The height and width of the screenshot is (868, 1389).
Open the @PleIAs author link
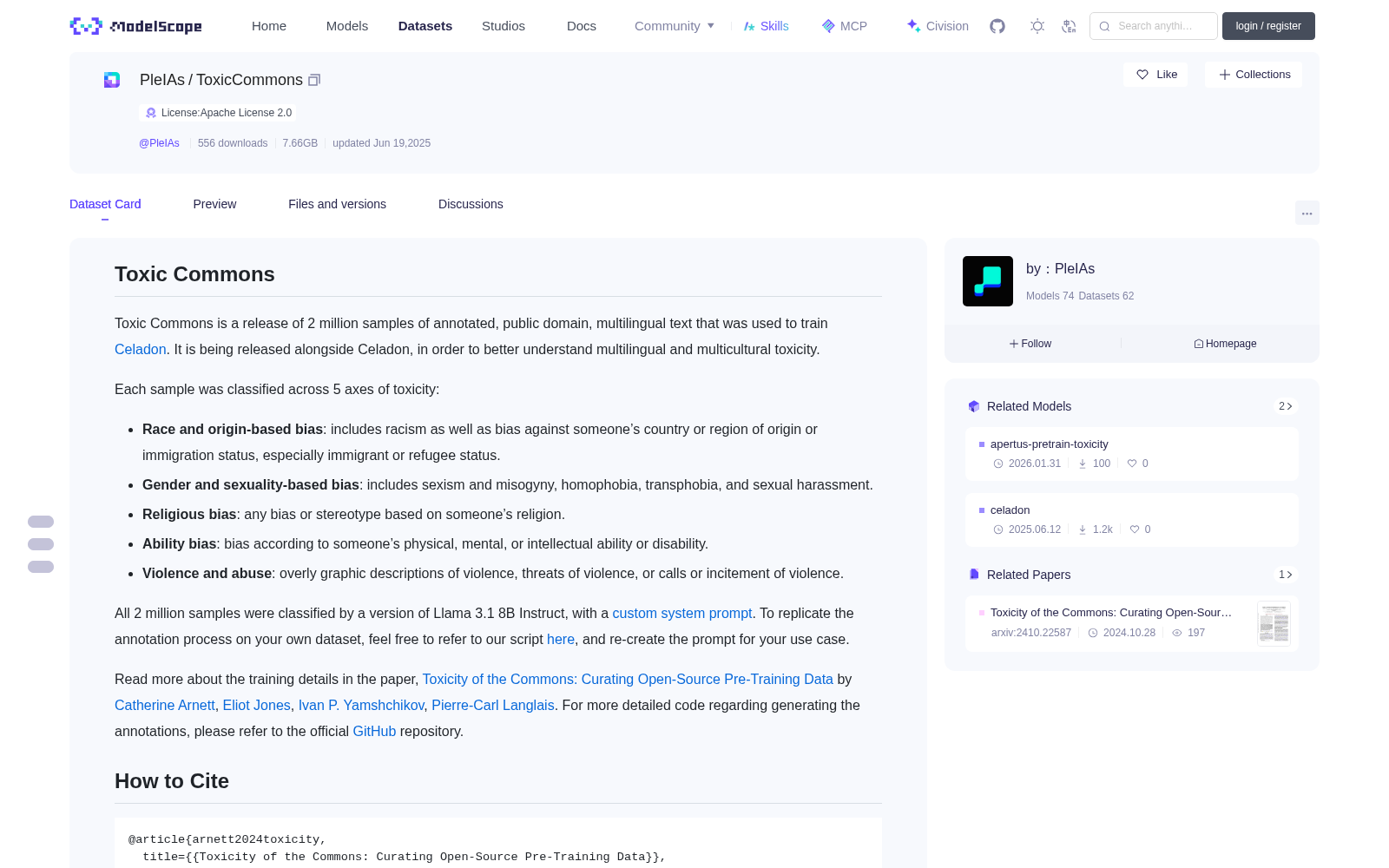[159, 143]
